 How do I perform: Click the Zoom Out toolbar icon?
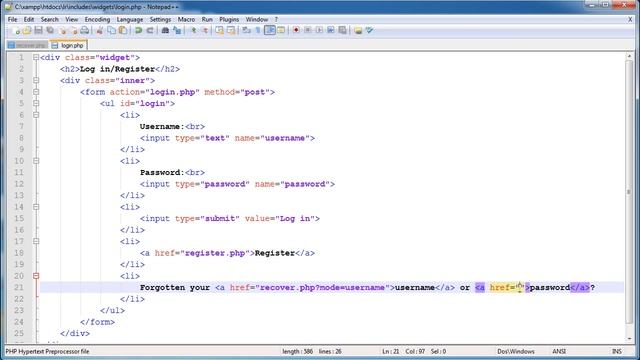pos(205,31)
